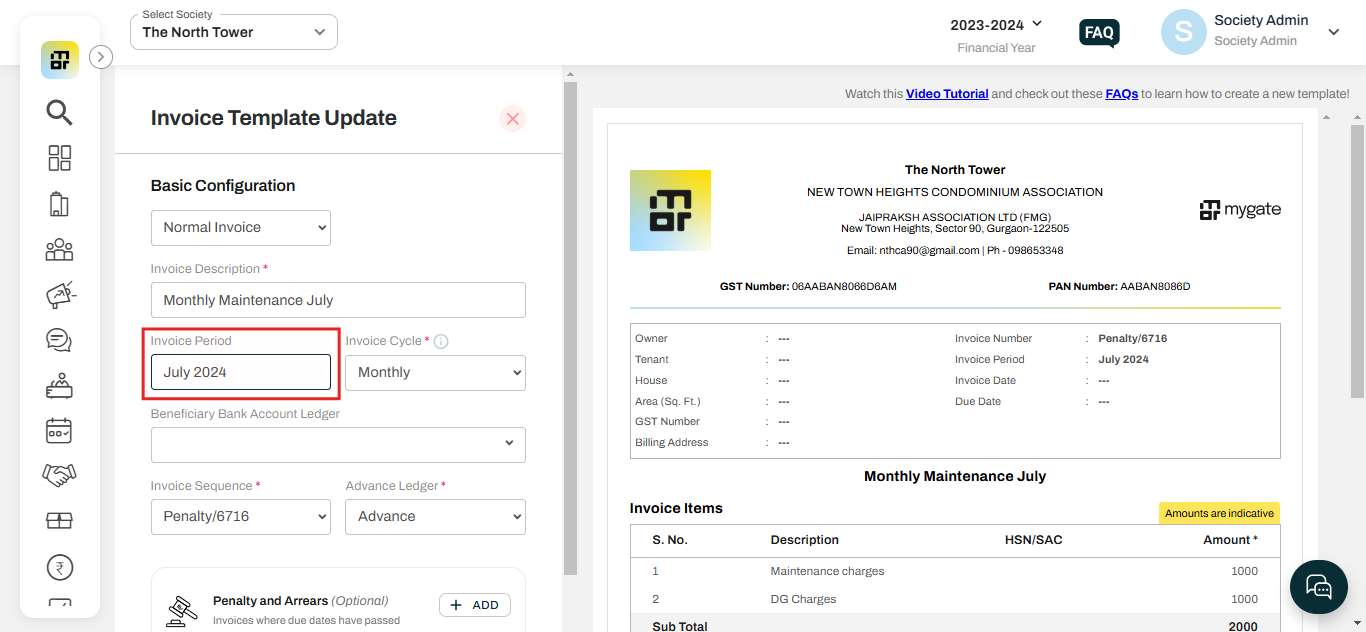Image resolution: width=1366 pixels, height=632 pixels.
Task: Click the Society Admin avatar
Action: pos(1183,32)
